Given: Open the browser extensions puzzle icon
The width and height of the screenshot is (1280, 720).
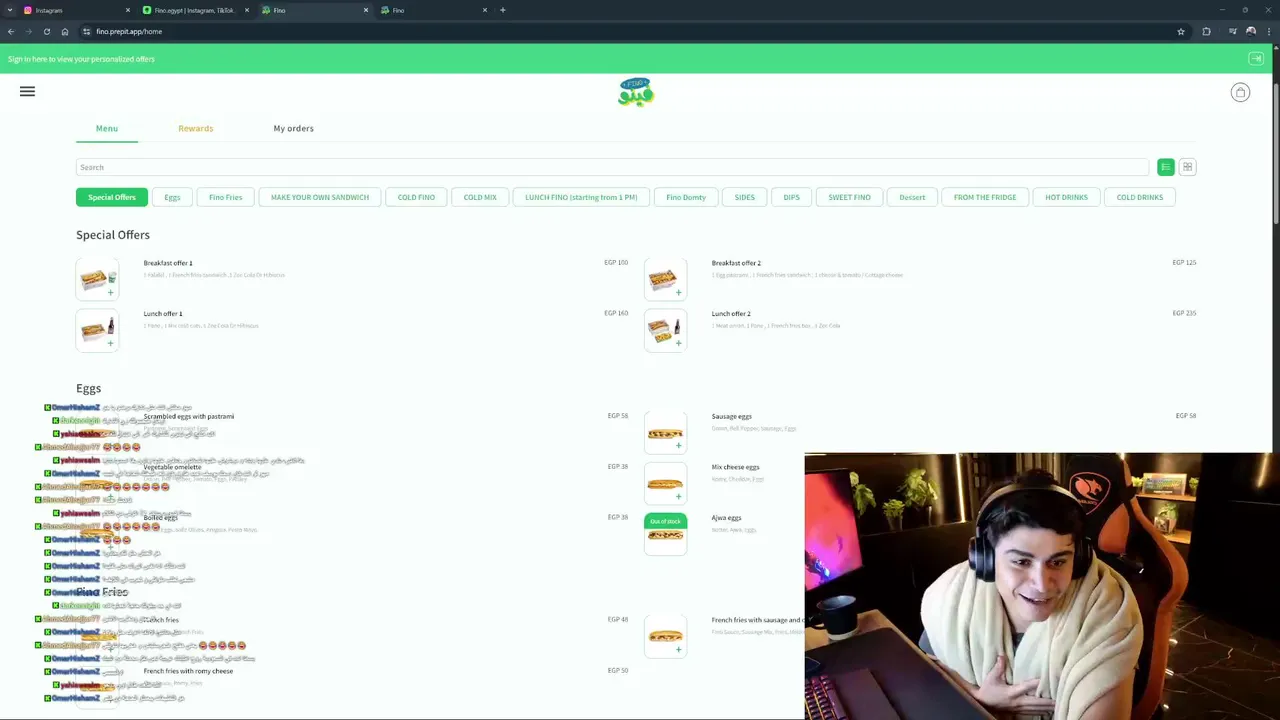Looking at the screenshot, I should click(x=1206, y=31).
